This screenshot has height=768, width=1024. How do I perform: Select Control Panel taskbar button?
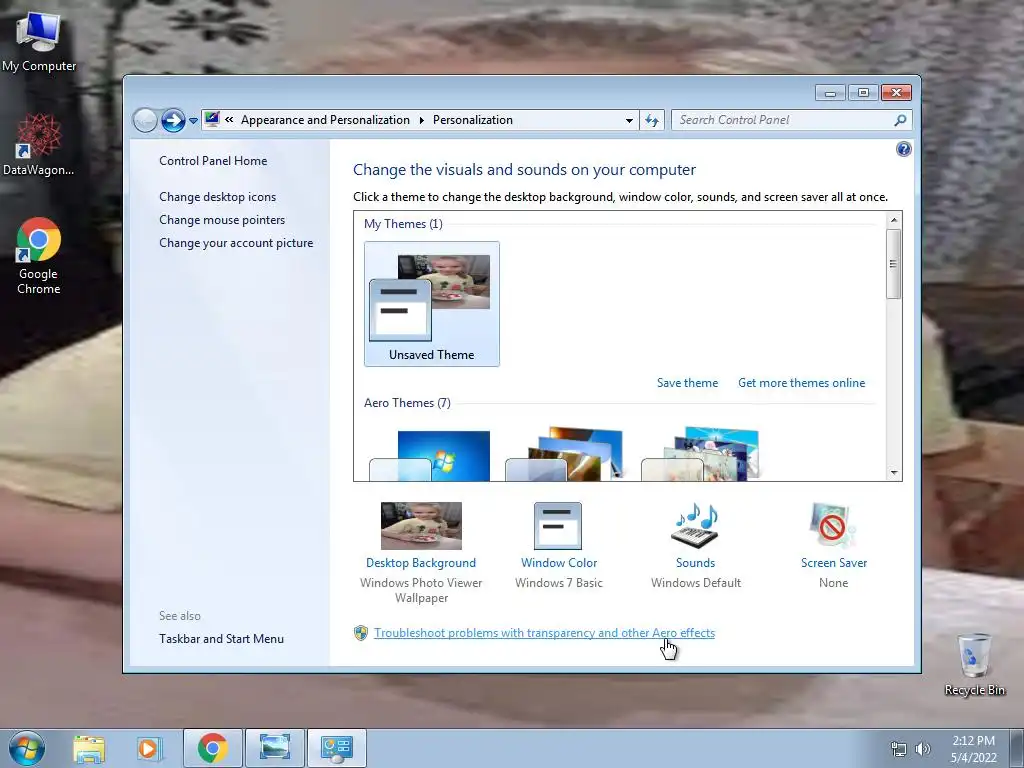(336, 748)
